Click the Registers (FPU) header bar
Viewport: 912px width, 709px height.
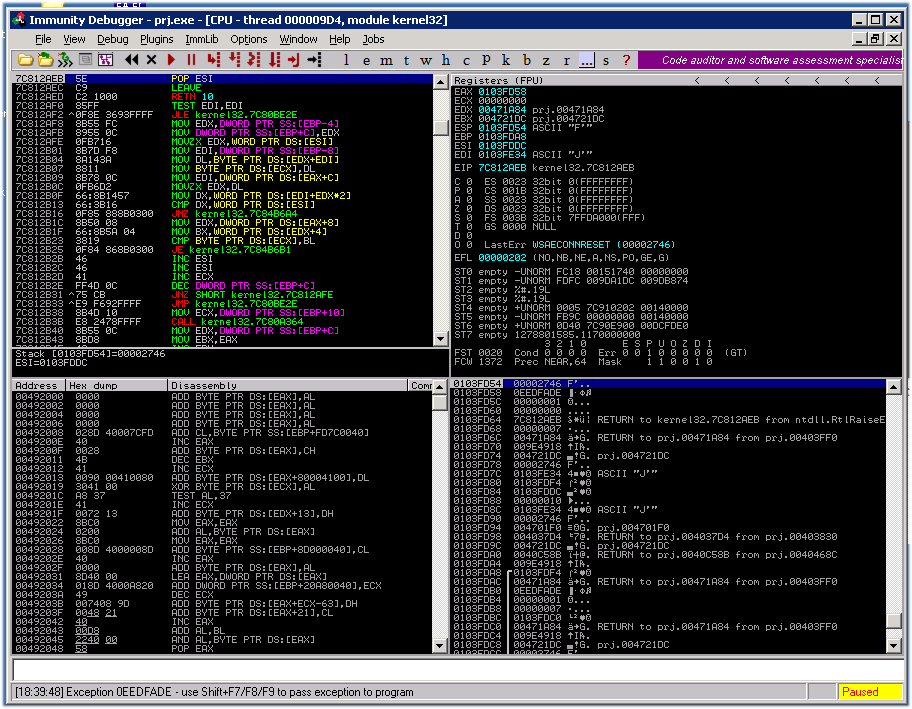point(676,80)
